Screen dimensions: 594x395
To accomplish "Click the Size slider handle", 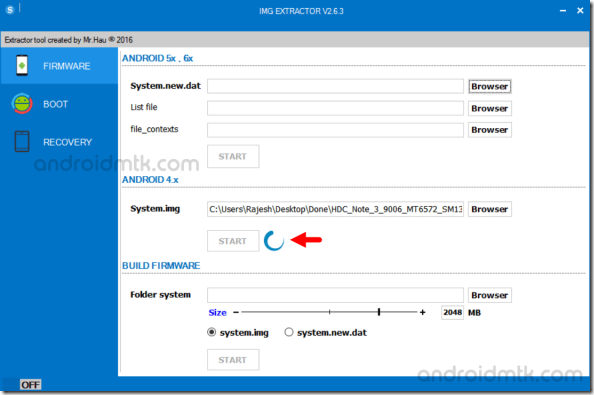I will click(x=379, y=312).
